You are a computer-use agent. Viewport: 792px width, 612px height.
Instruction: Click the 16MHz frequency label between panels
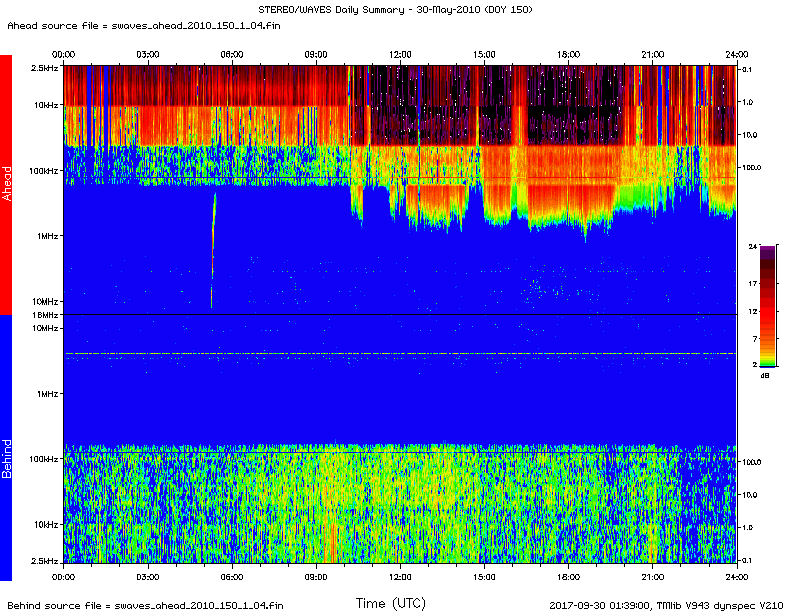(x=45, y=314)
